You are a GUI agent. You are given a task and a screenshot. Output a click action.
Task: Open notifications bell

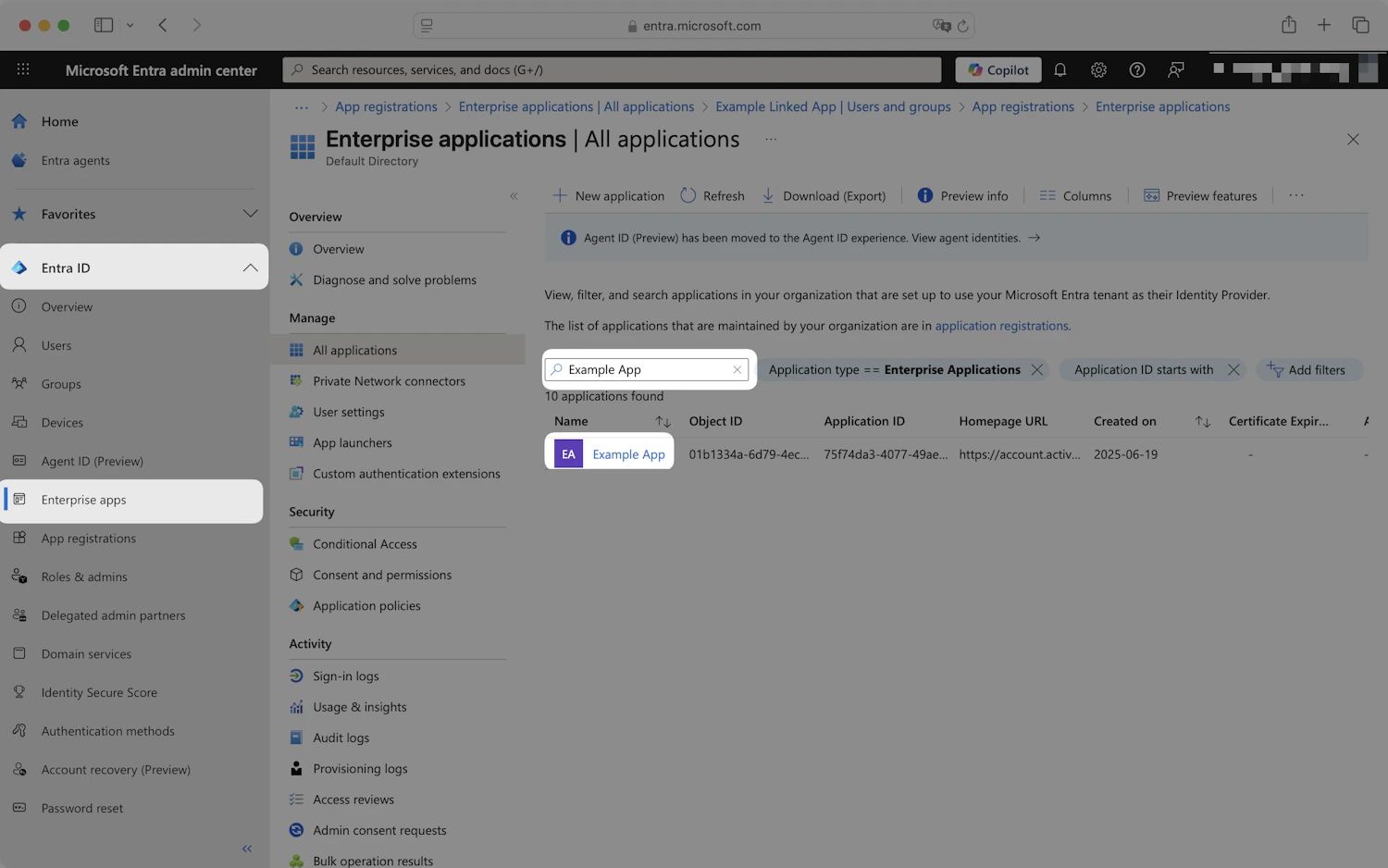click(1060, 69)
